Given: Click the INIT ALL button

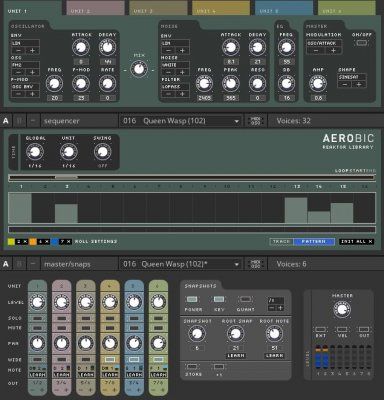Looking at the screenshot, I should click(x=356, y=242).
